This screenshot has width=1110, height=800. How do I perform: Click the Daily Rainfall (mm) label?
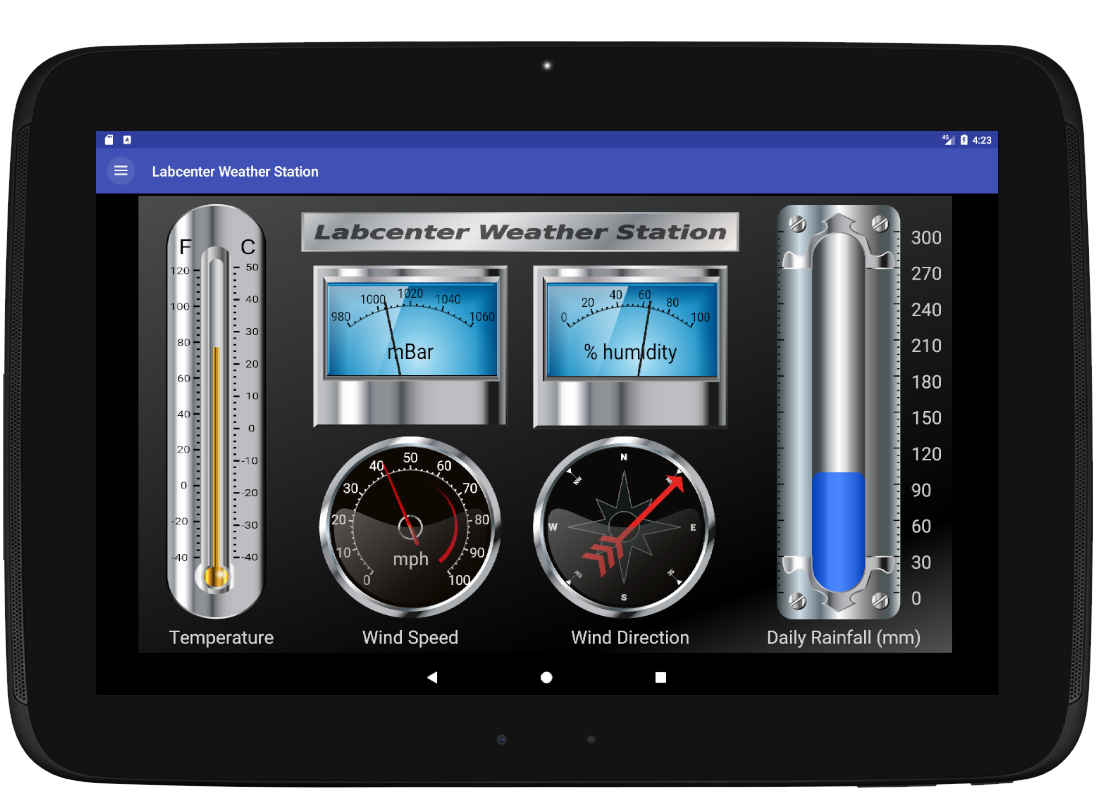click(844, 638)
